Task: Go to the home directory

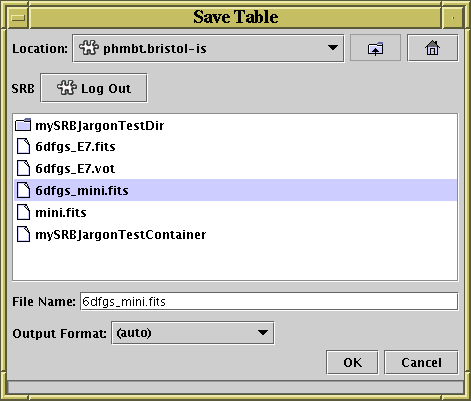Action: pos(432,48)
